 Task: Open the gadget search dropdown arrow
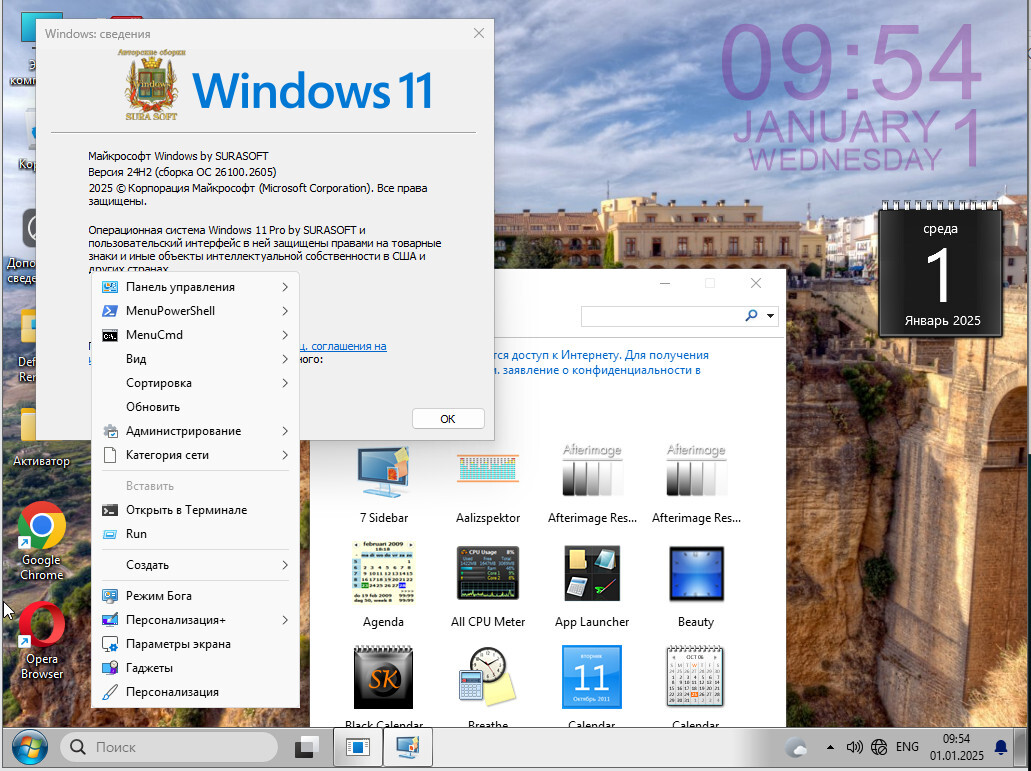click(770, 316)
